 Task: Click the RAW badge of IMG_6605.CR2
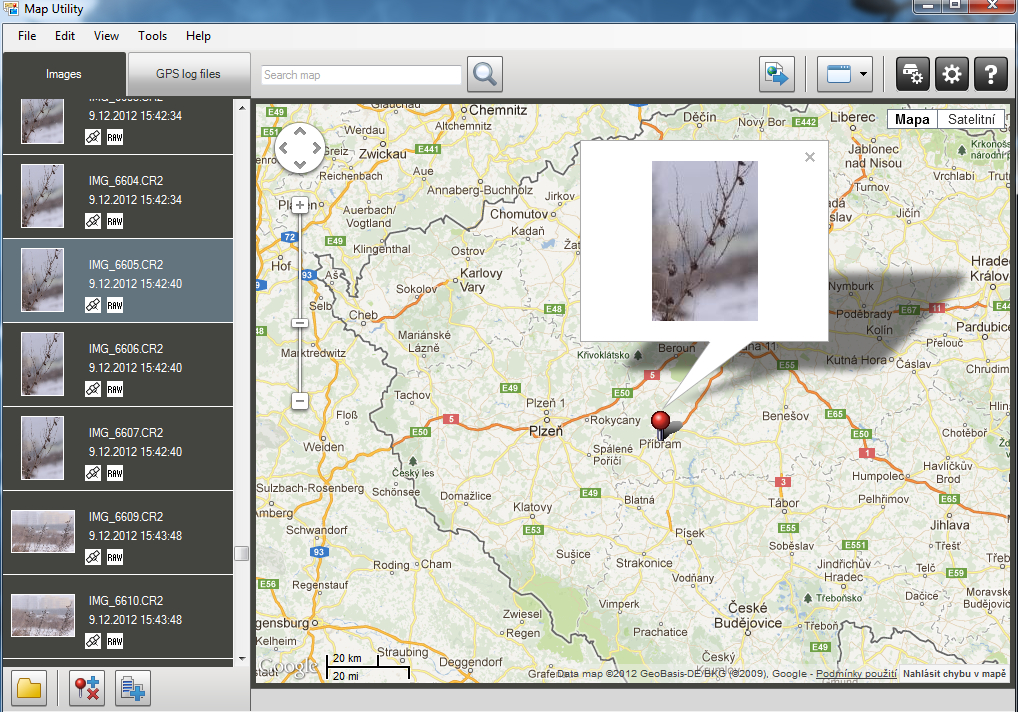tap(115, 305)
